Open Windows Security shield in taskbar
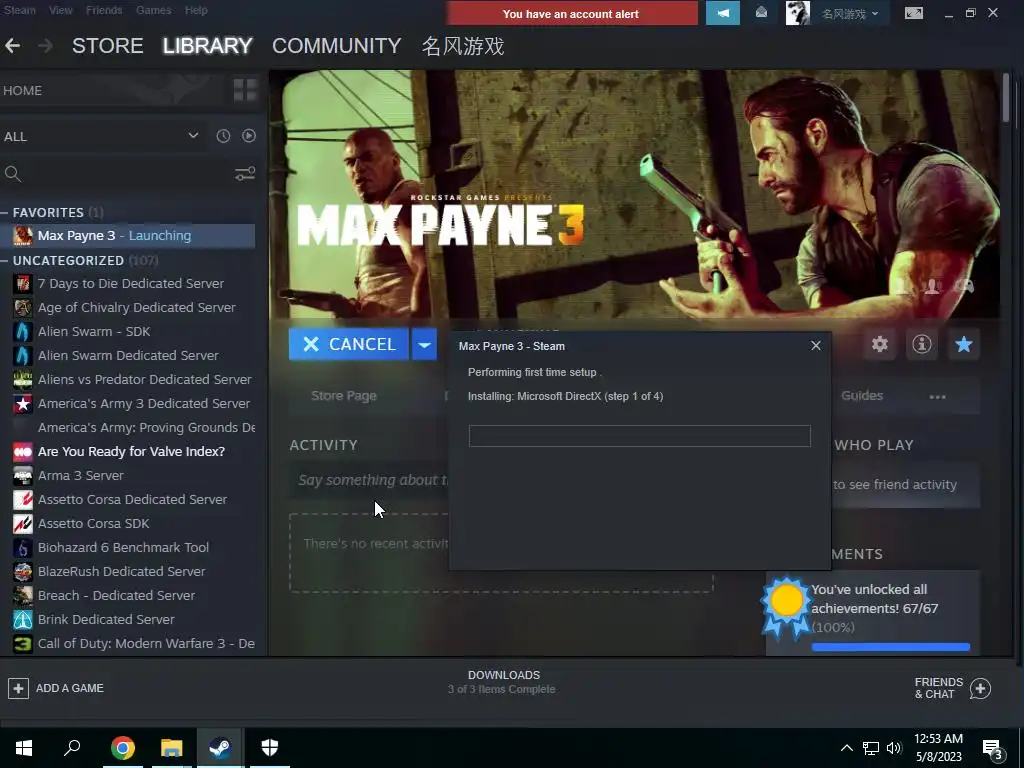This screenshot has height=768, width=1024. 270,748
